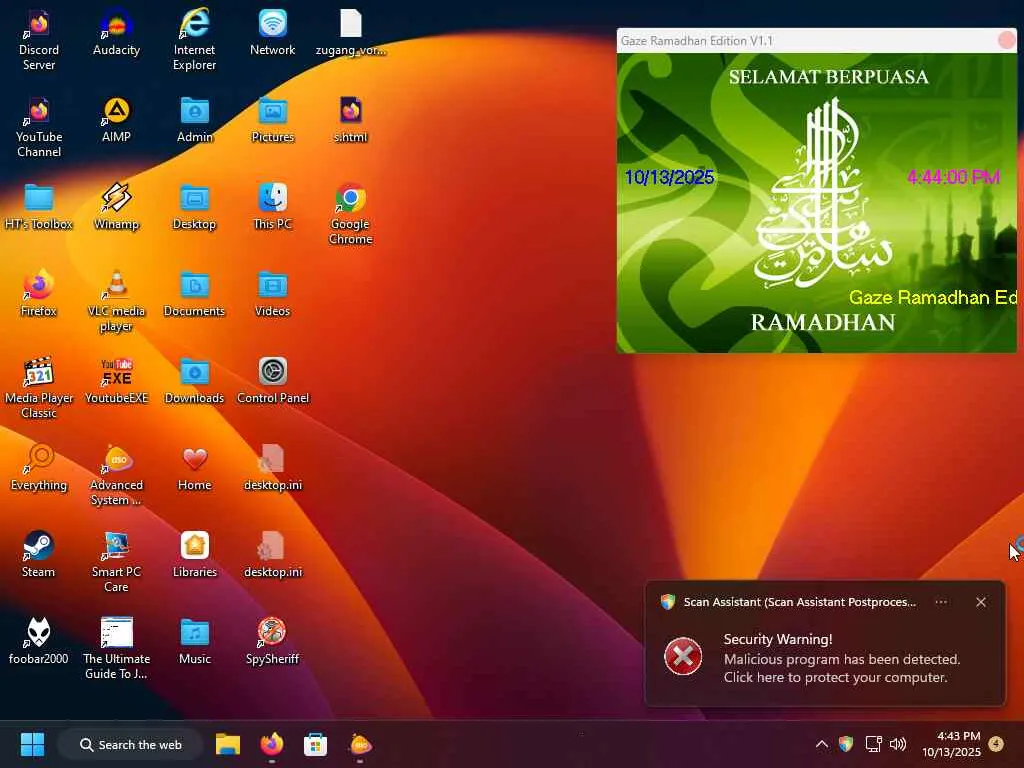Launch Winamp from the desktop
Viewport: 1024px width, 768px height.
pos(116,206)
